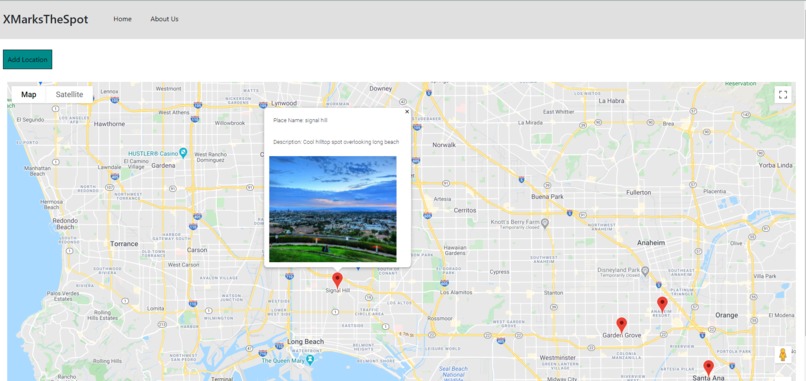
Task: Click the La Mirada map label
Action: tap(530, 123)
